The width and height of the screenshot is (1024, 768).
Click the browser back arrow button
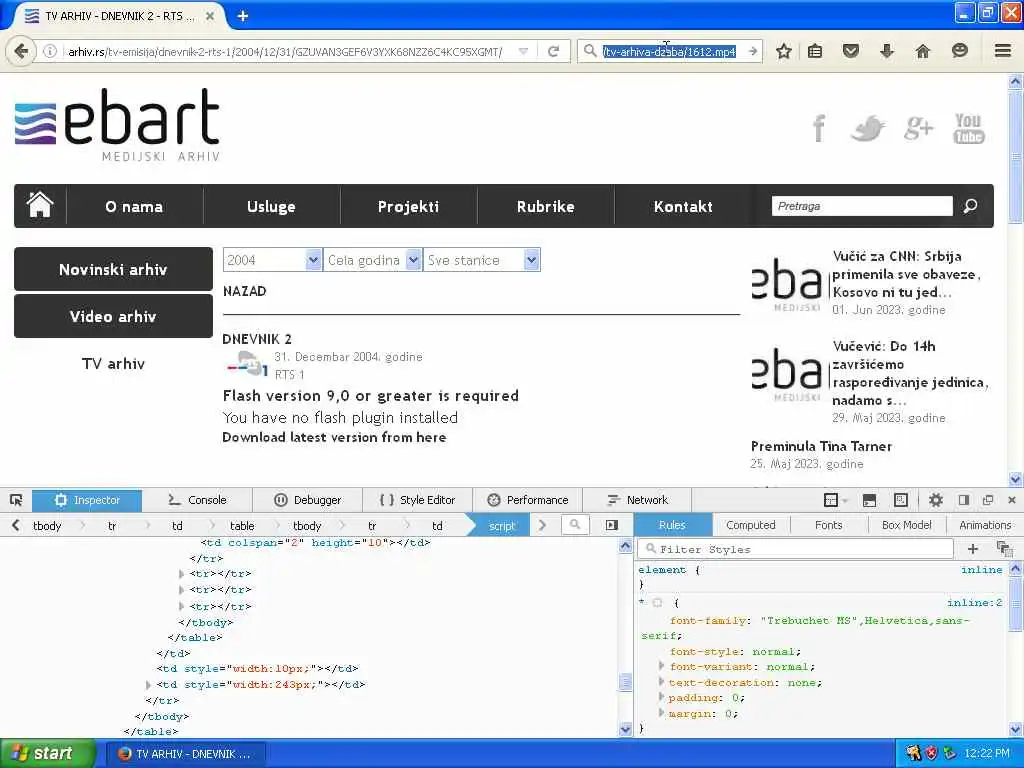click(21, 51)
